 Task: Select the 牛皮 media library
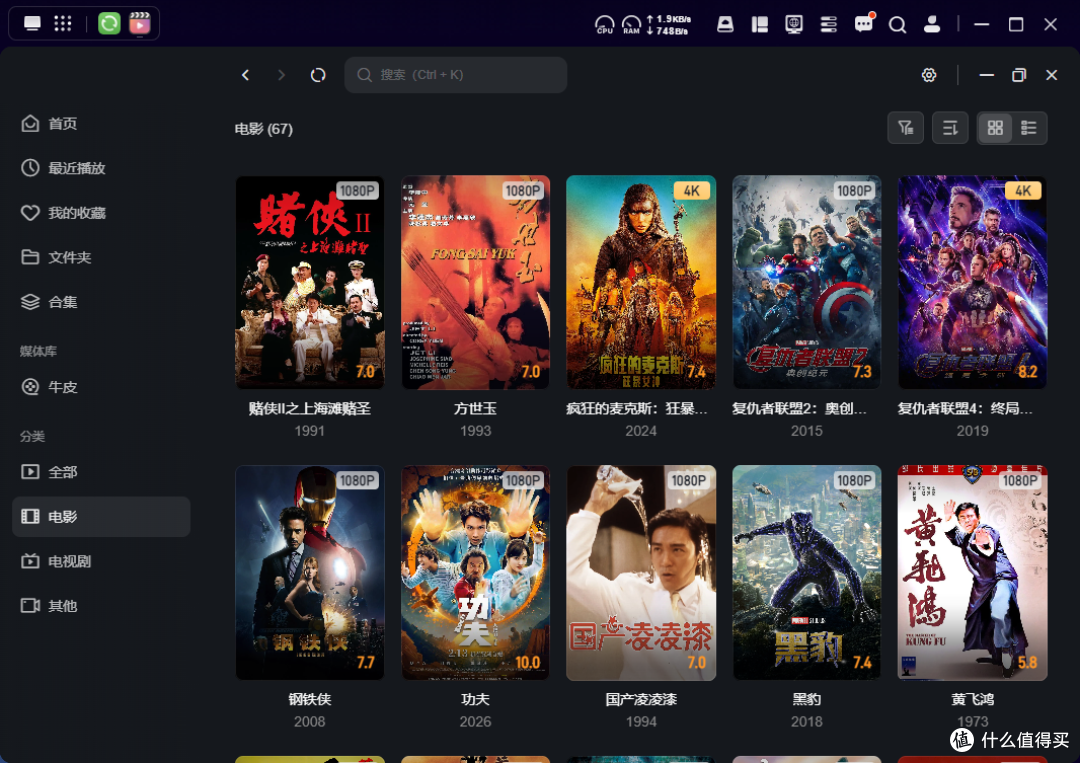[101, 387]
